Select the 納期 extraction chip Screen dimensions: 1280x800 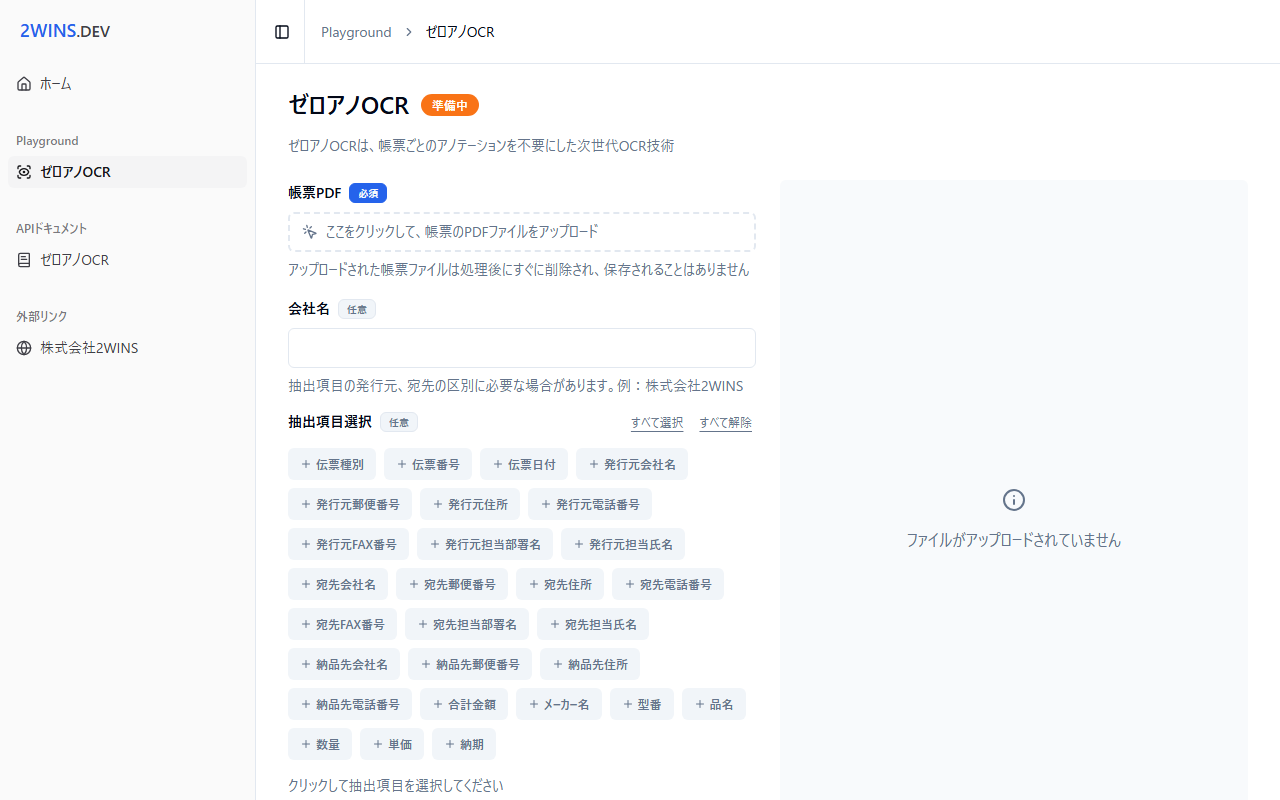463,744
